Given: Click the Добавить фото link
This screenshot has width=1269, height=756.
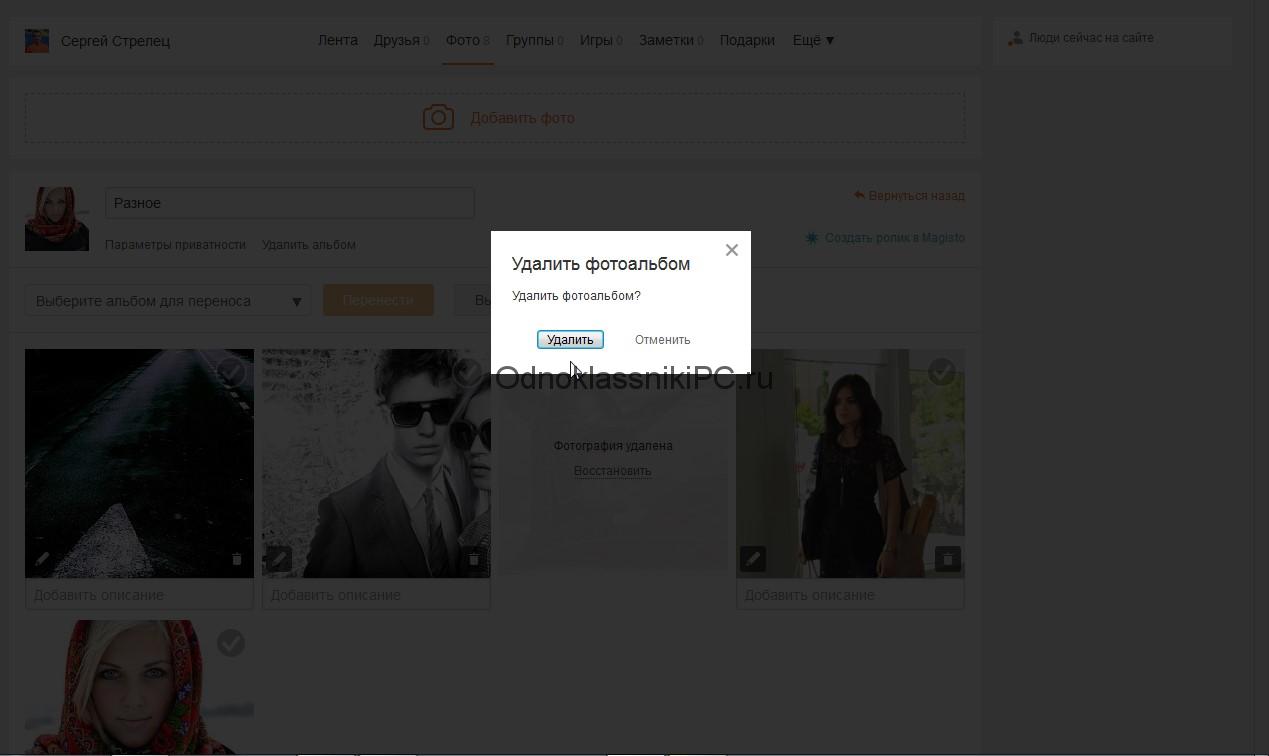Looking at the screenshot, I should 522,118.
